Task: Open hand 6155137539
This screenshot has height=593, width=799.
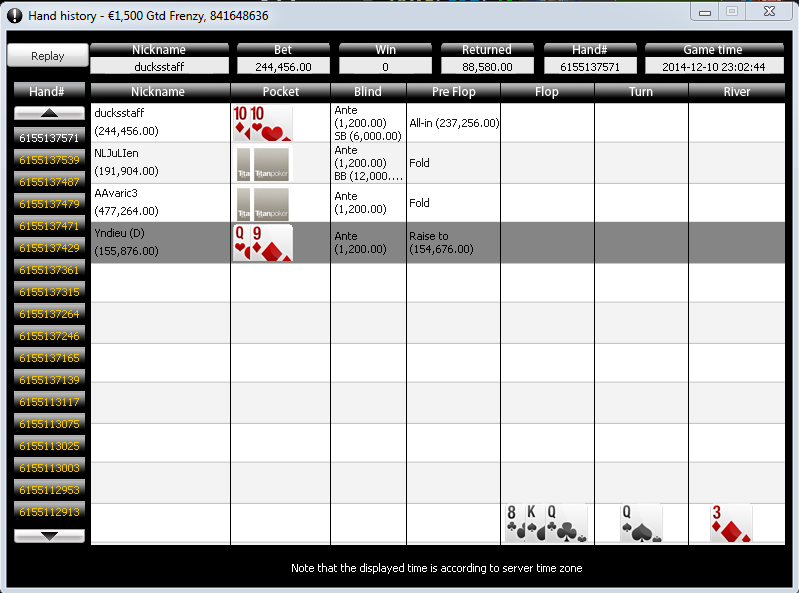Action: tap(49, 160)
